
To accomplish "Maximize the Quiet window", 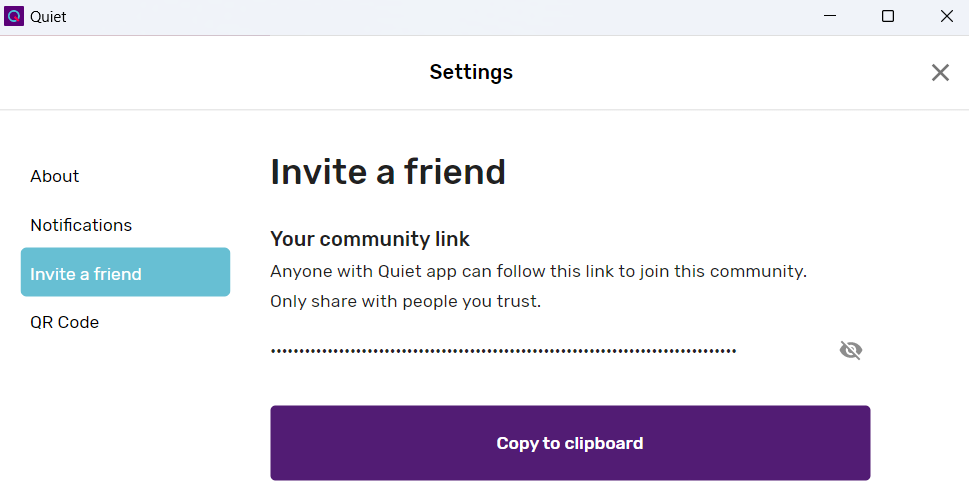I will pos(887,16).
